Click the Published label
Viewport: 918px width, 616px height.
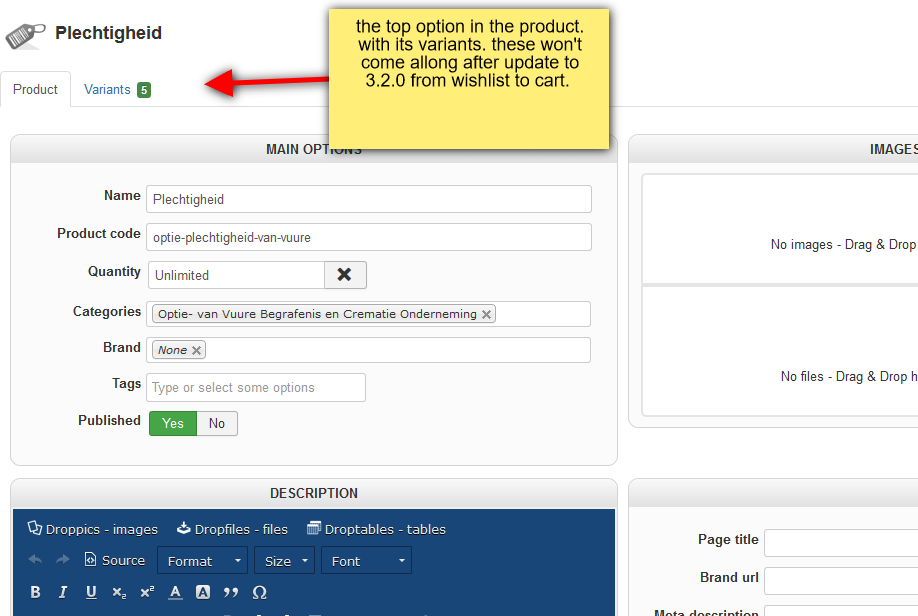tap(109, 420)
